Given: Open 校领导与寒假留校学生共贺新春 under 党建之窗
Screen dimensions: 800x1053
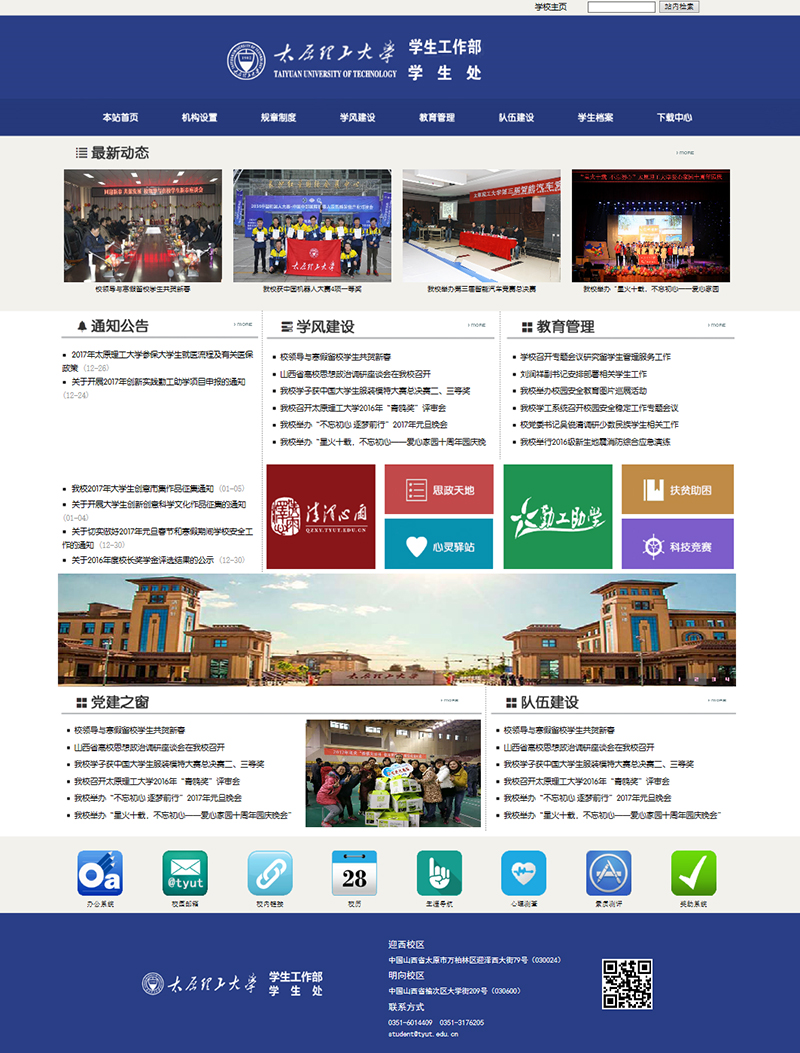Looking at the screenshot, I should (130, 730).
